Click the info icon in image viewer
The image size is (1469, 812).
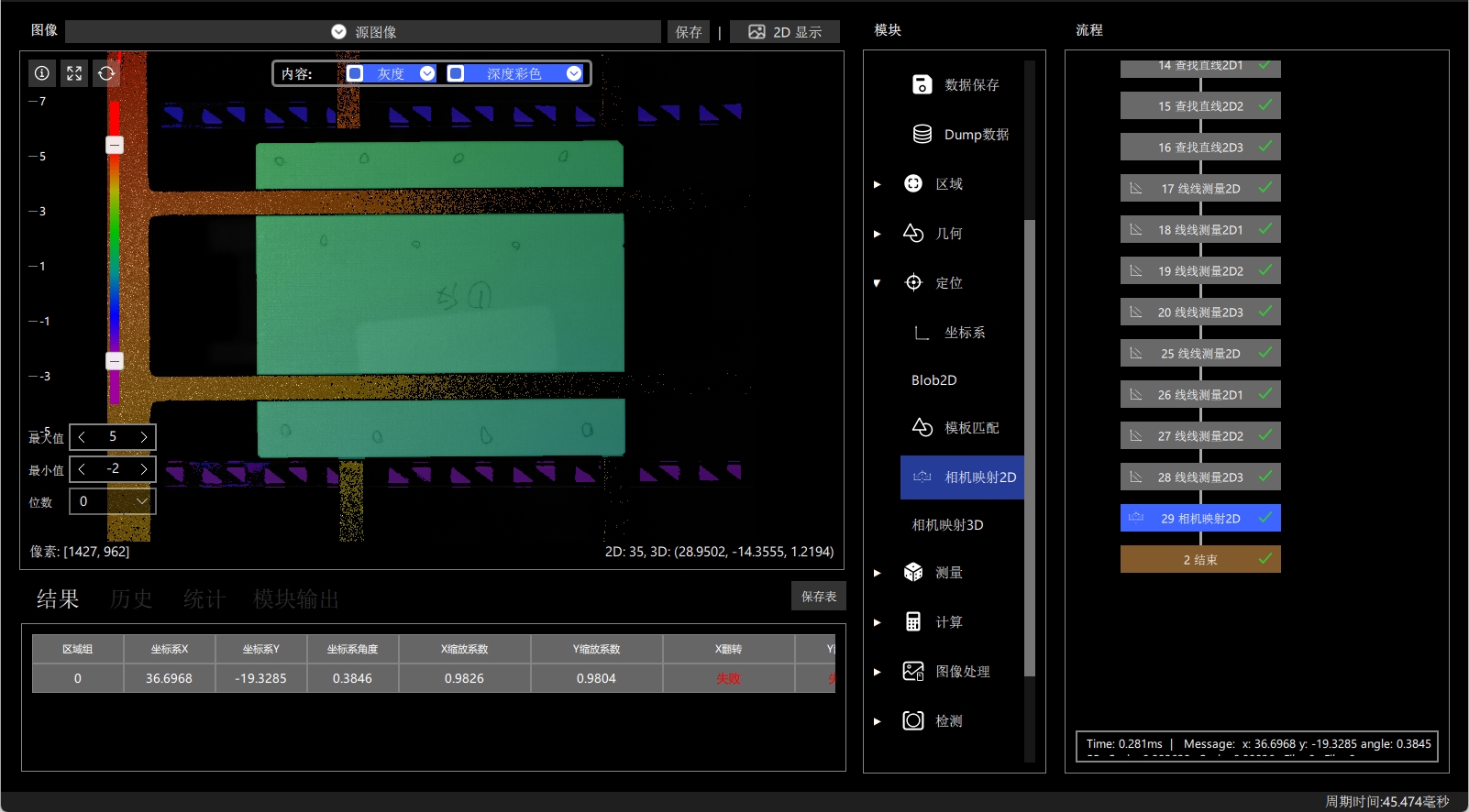pyautogui.click(x=42, y=73)
